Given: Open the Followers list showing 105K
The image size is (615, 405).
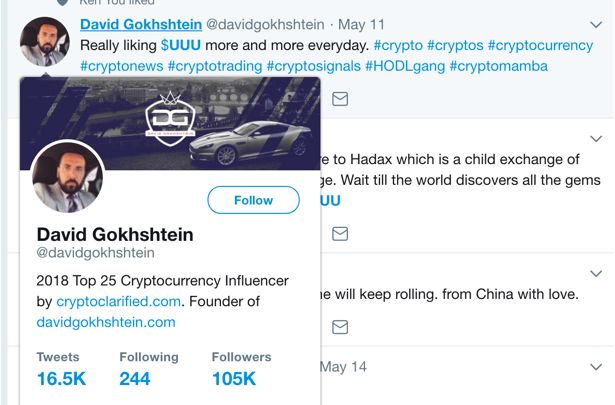Looking at the screenshot, I should 234,378.
